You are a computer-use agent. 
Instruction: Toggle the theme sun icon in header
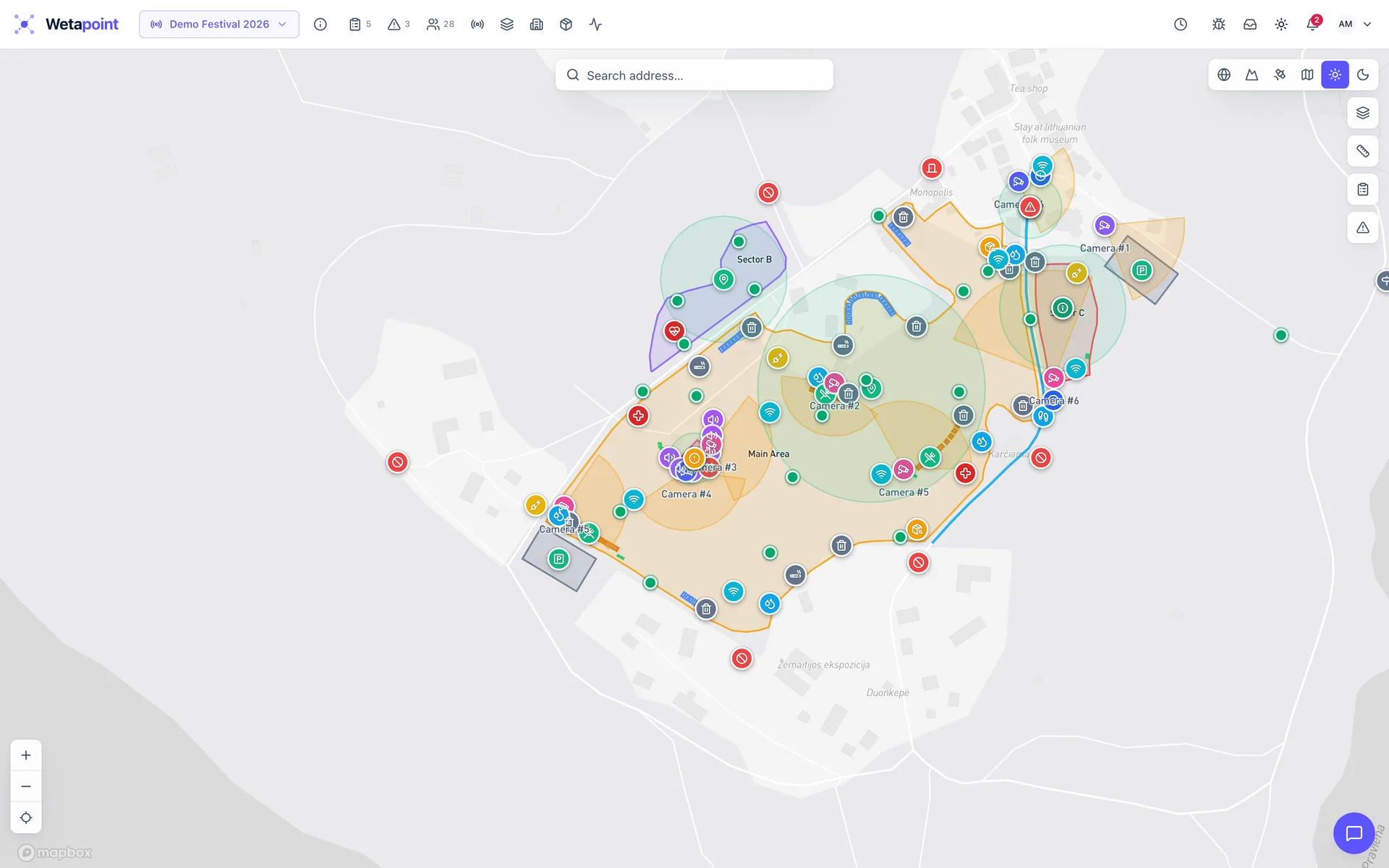[x=1281, y=24]
